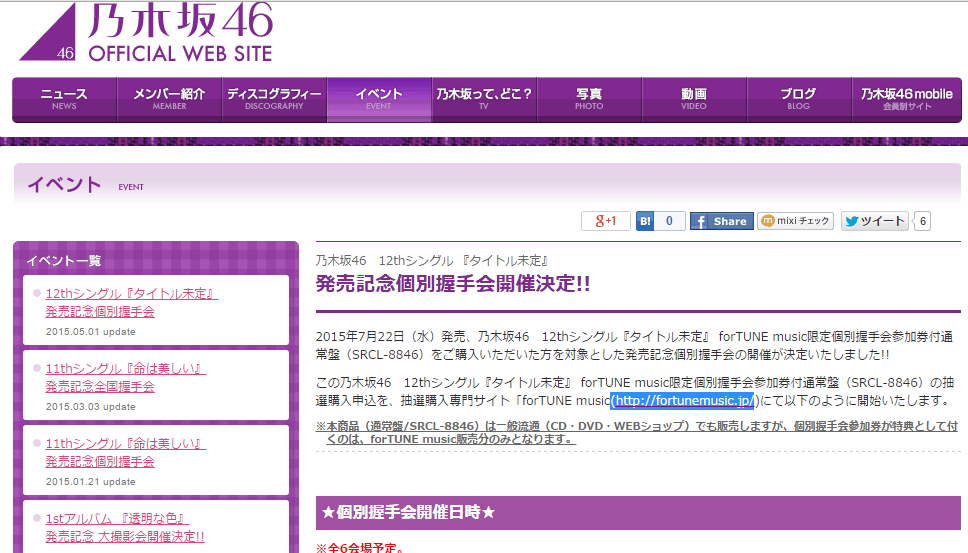Open the 動画 VIDEO menu
The image size is (968, 553).
pos(694,99)
